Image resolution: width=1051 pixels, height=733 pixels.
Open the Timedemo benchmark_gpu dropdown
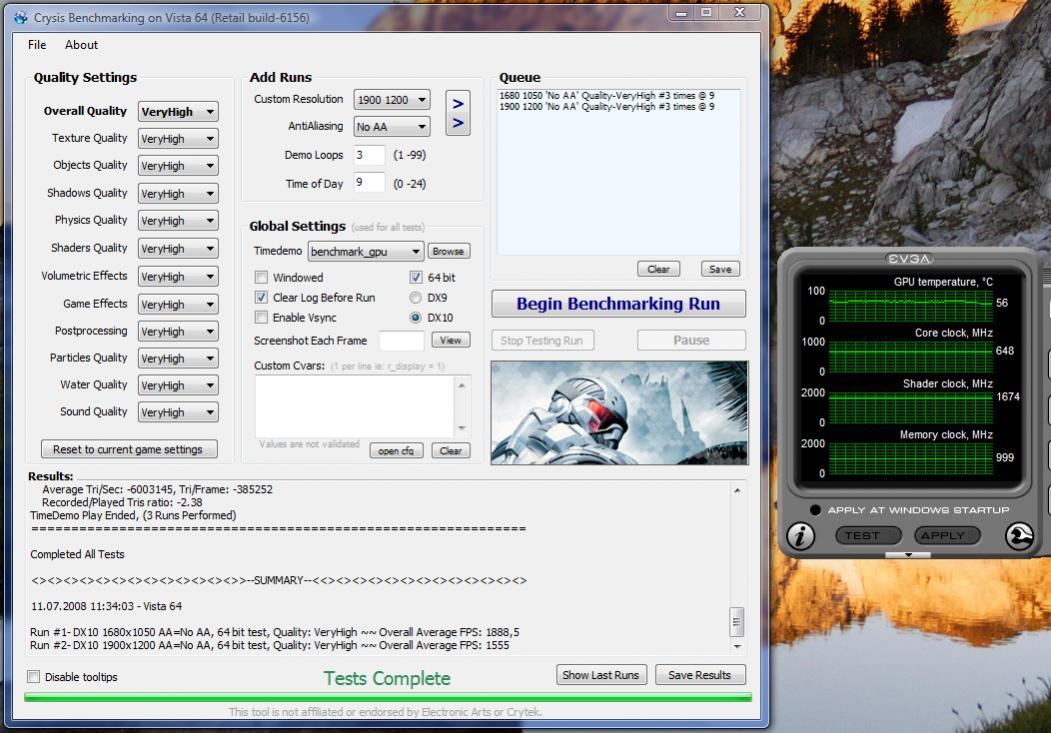[x=366, y=251]
